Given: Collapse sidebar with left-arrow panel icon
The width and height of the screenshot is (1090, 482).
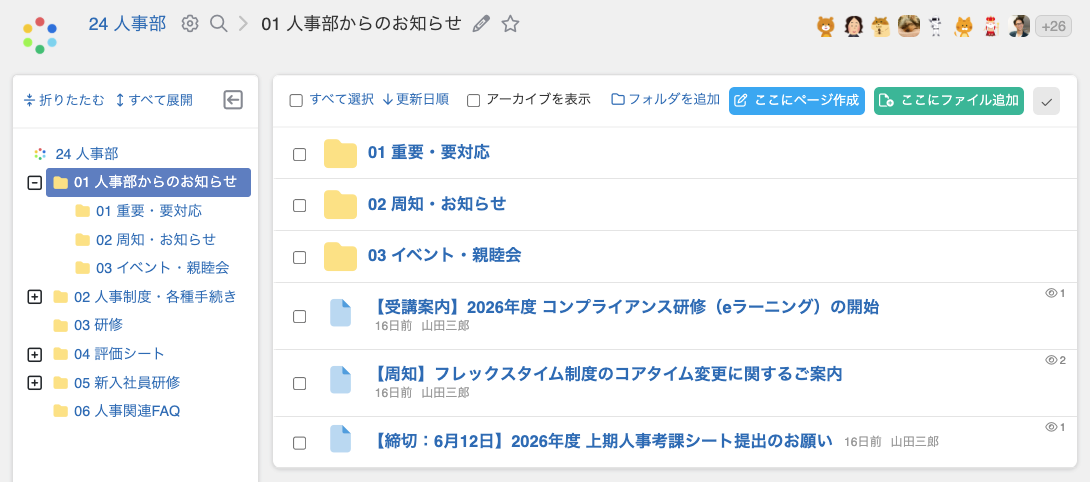Looking at the screenshot, I should pos(233,100).
